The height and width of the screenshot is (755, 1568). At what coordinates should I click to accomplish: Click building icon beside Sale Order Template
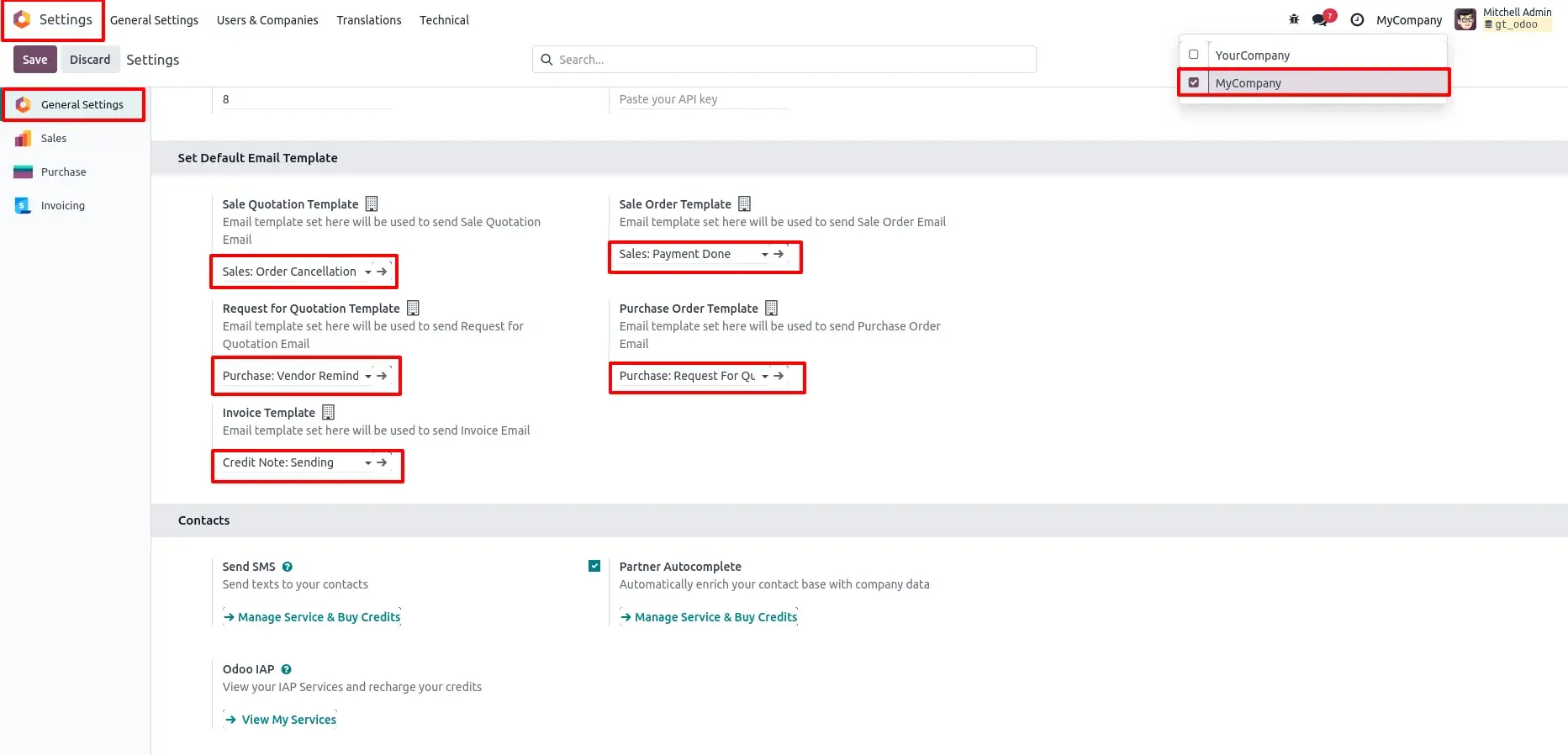[x=744, y=203]
